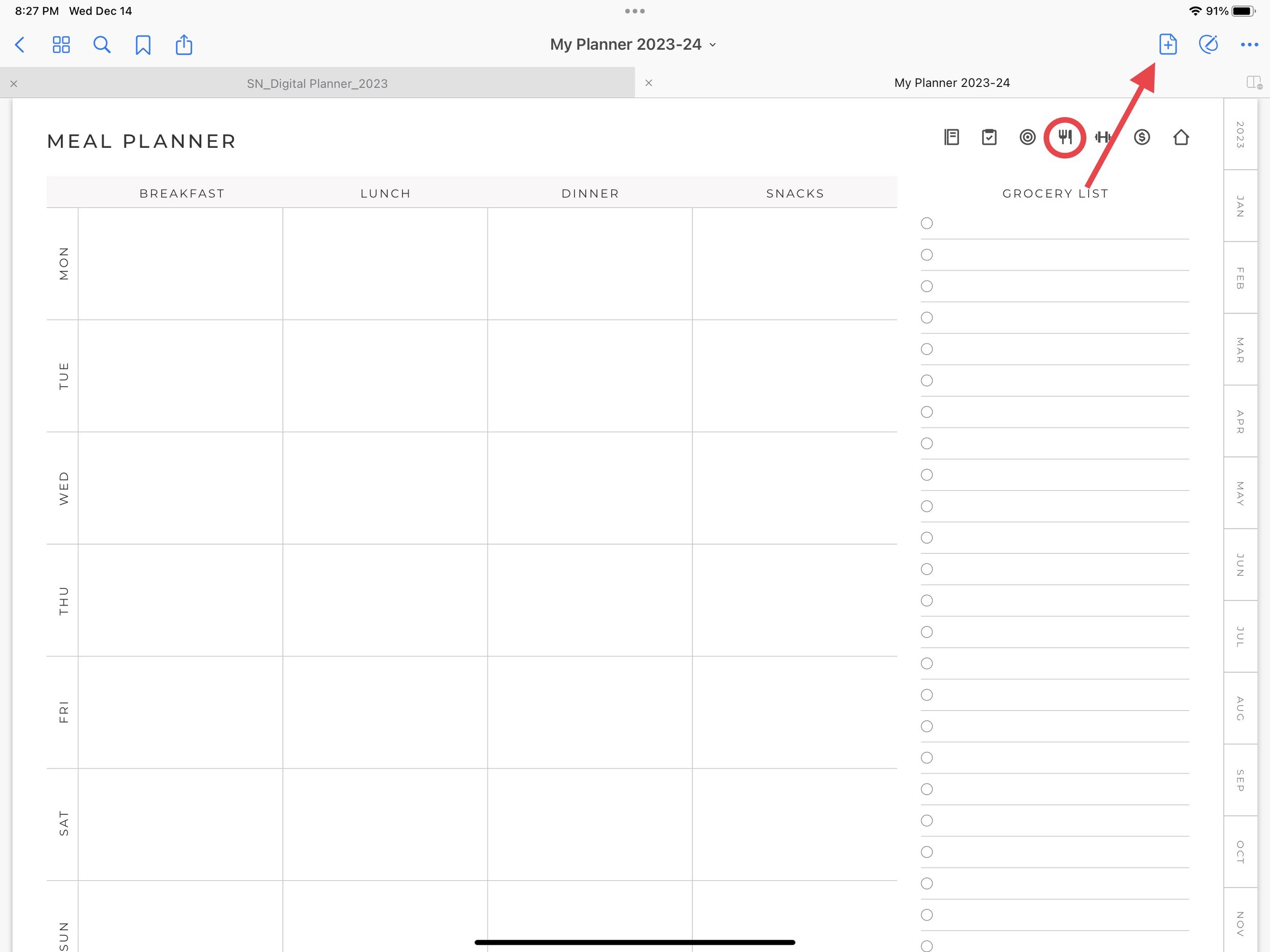This screenshot has height=952, width=1270.
Task: Tap the FRI row label
Action: (x=63, y=712)
